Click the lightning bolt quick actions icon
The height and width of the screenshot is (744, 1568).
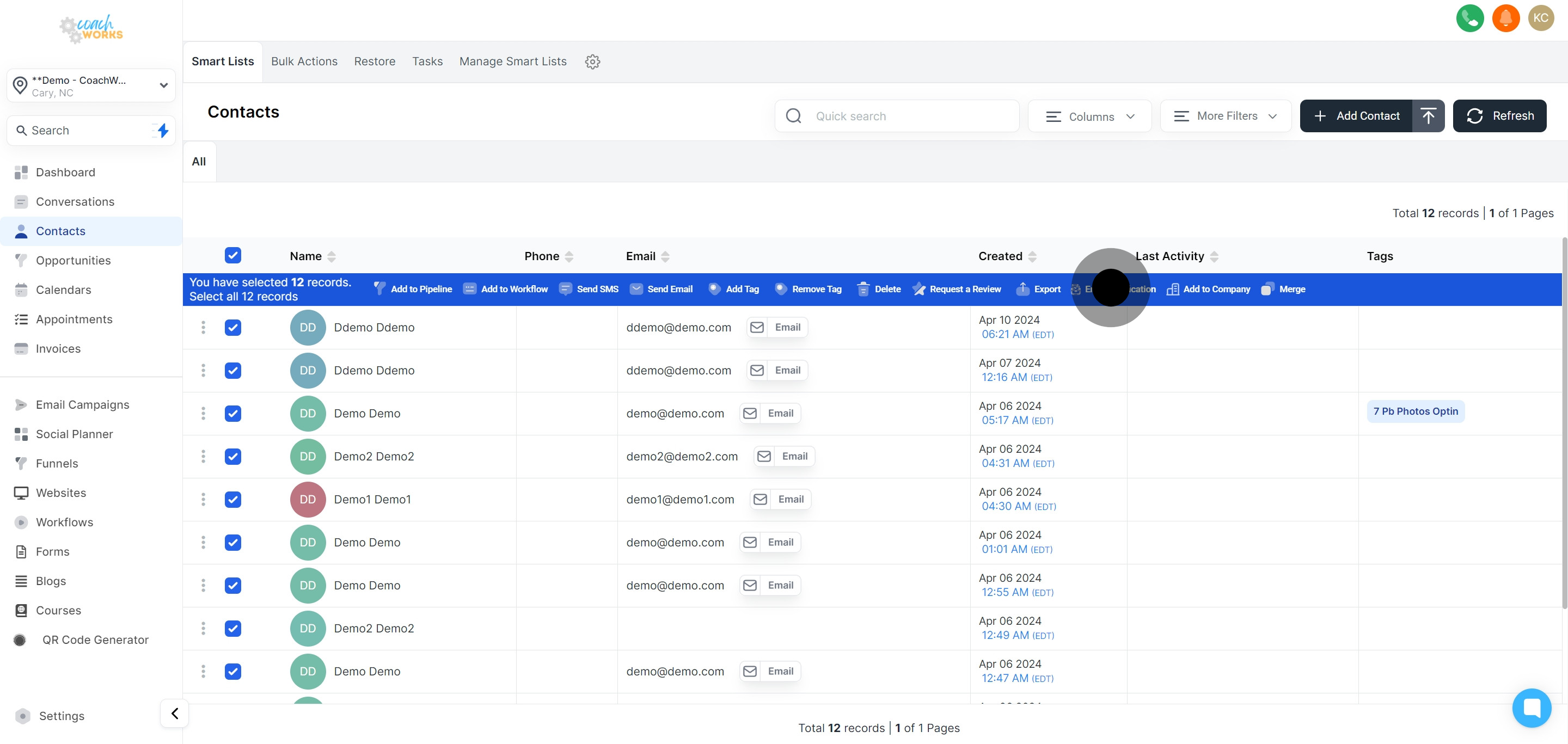point(163,130)
